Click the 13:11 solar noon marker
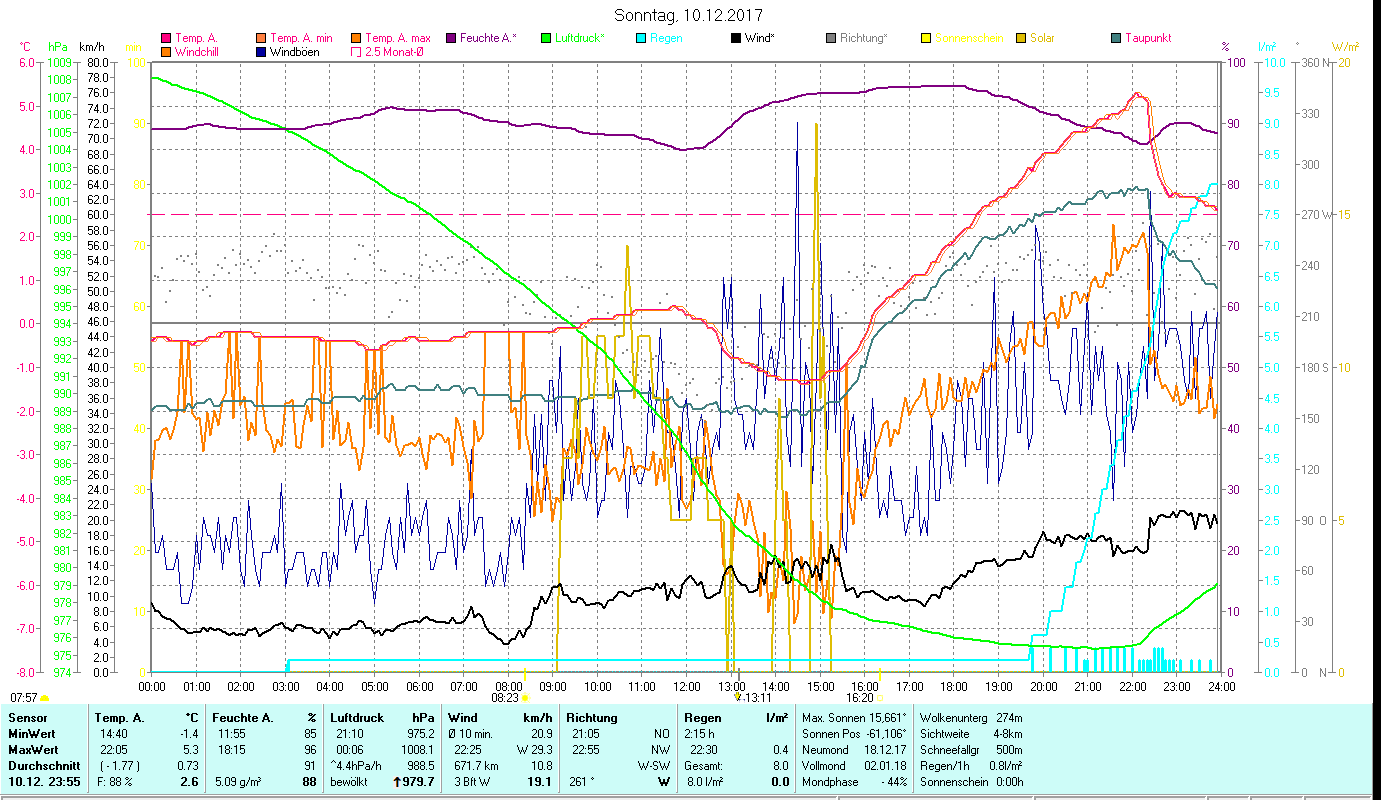 click(x=753, y=698)
